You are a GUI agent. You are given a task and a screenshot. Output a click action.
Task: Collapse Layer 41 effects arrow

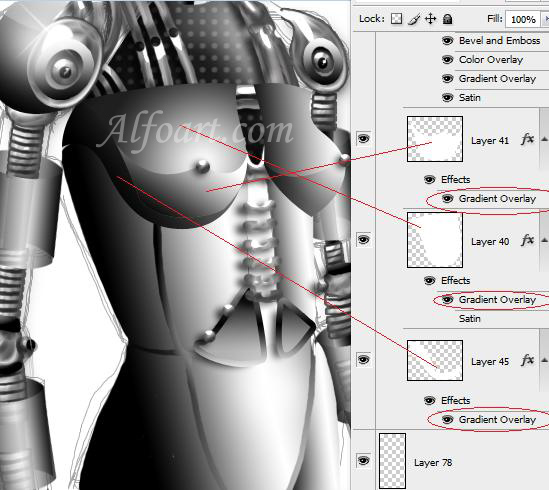tap(544, 139)
